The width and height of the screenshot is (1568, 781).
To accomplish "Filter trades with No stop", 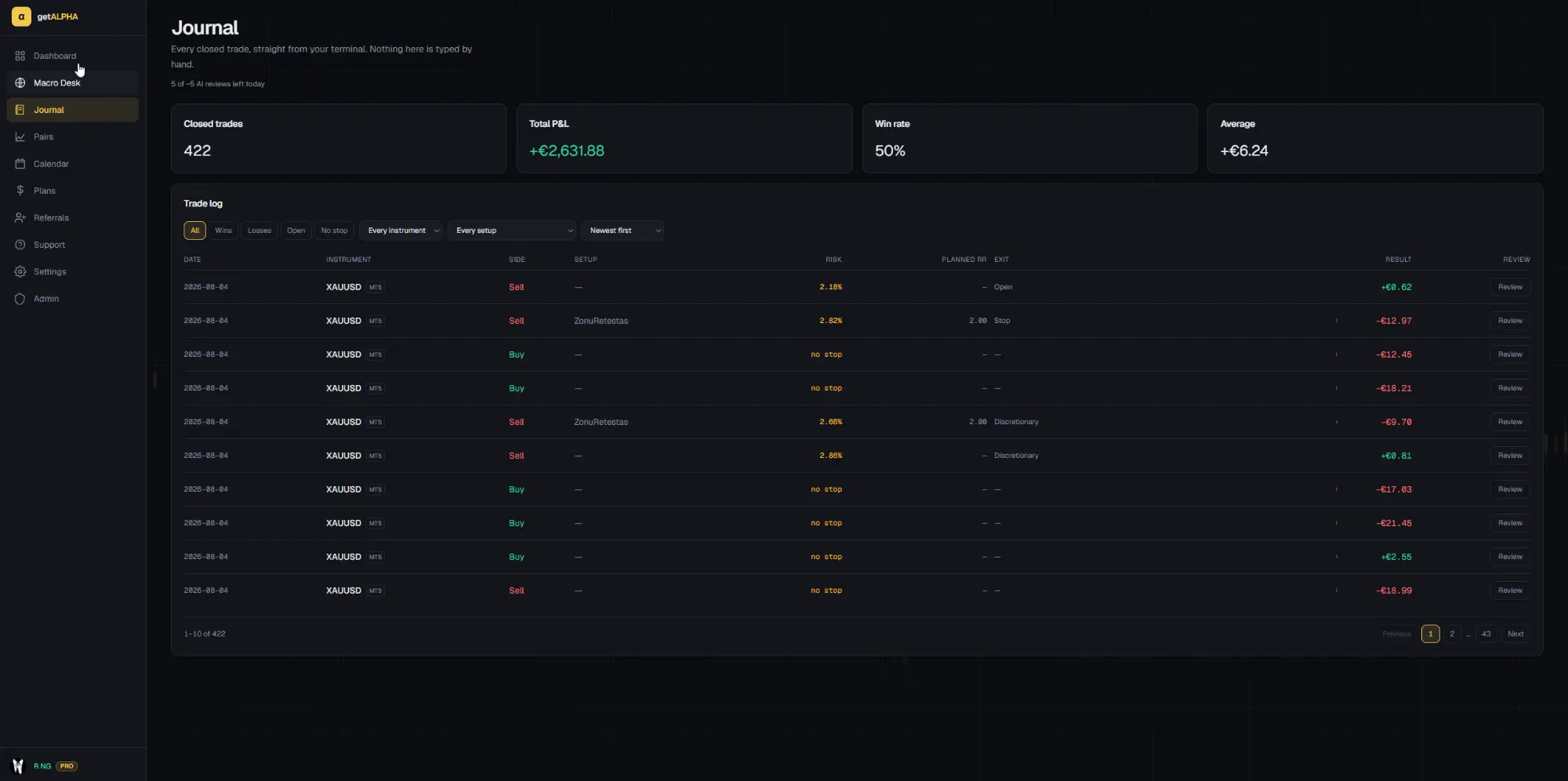I will 334,231.
